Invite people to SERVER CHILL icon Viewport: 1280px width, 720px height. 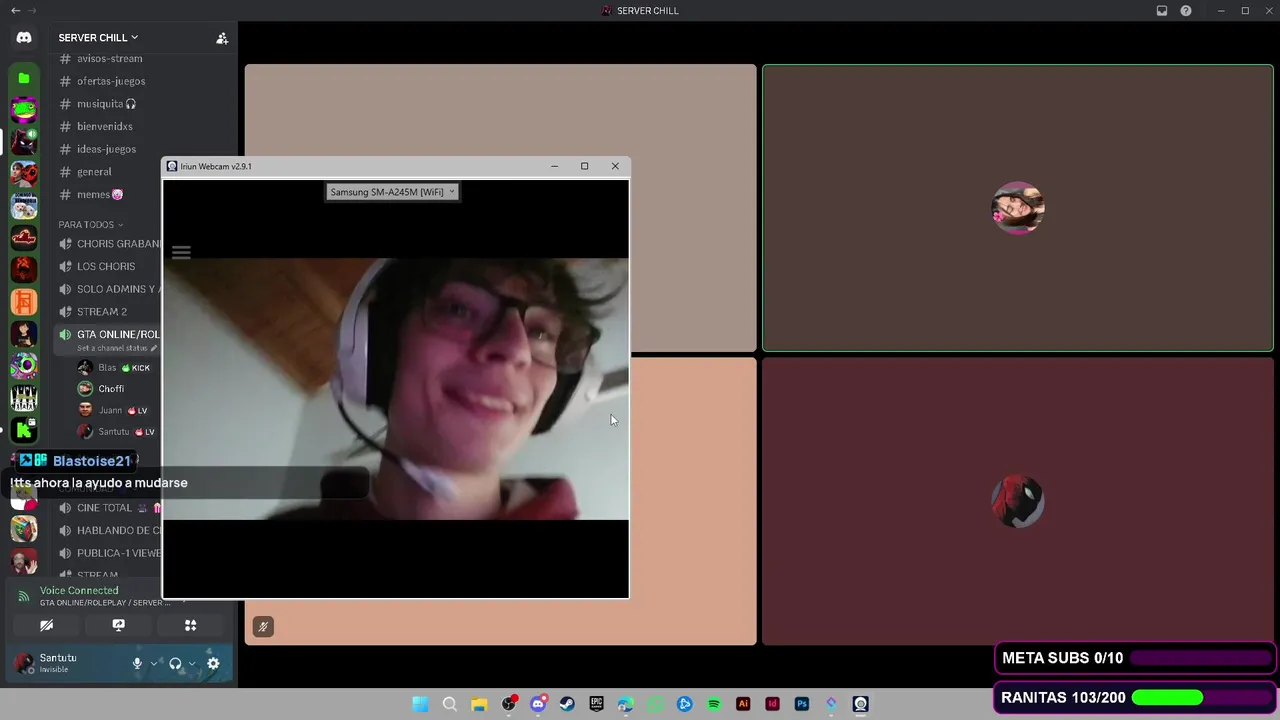click(x=222, y=38)
